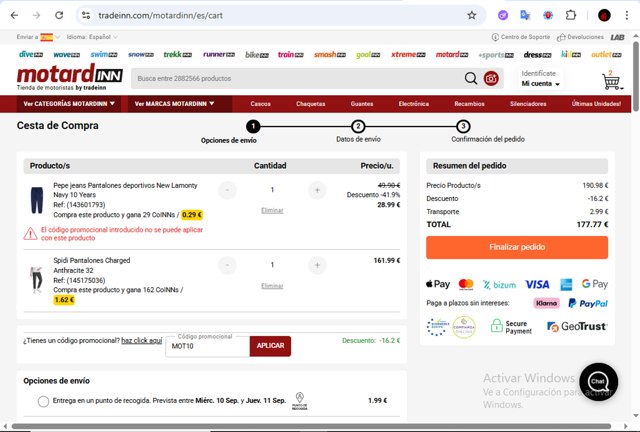The width and height of the screenshot is (640, 432).
Task: Open the Chrome three-dot menu
Action: pos(627,15)
